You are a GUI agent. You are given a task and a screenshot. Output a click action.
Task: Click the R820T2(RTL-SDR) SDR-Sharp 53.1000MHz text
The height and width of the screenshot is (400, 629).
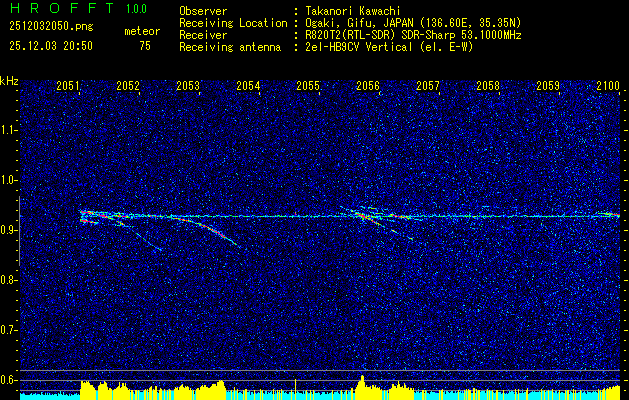[412, 35]
